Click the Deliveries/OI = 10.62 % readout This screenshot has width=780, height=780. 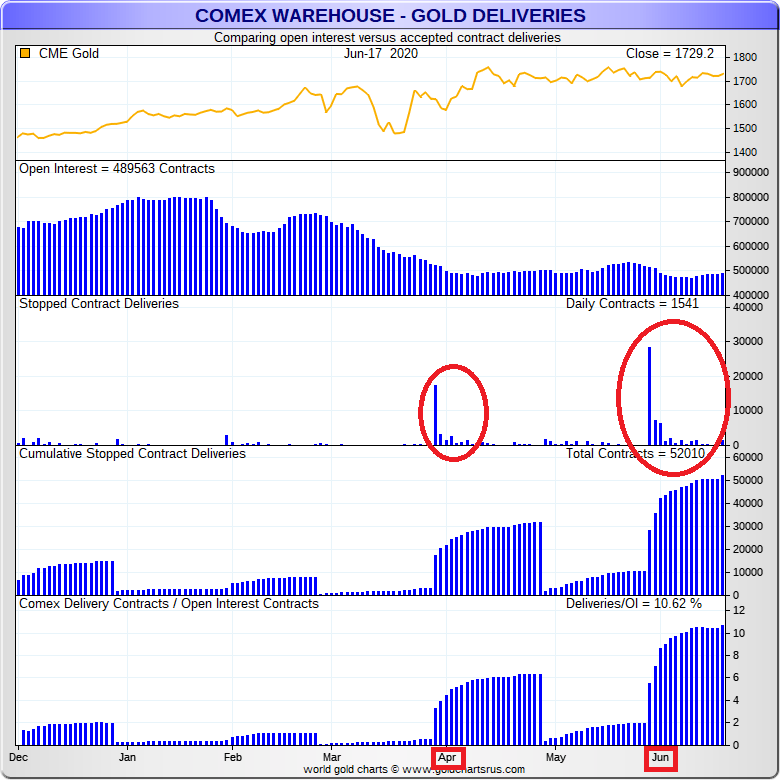pos(634,604)
